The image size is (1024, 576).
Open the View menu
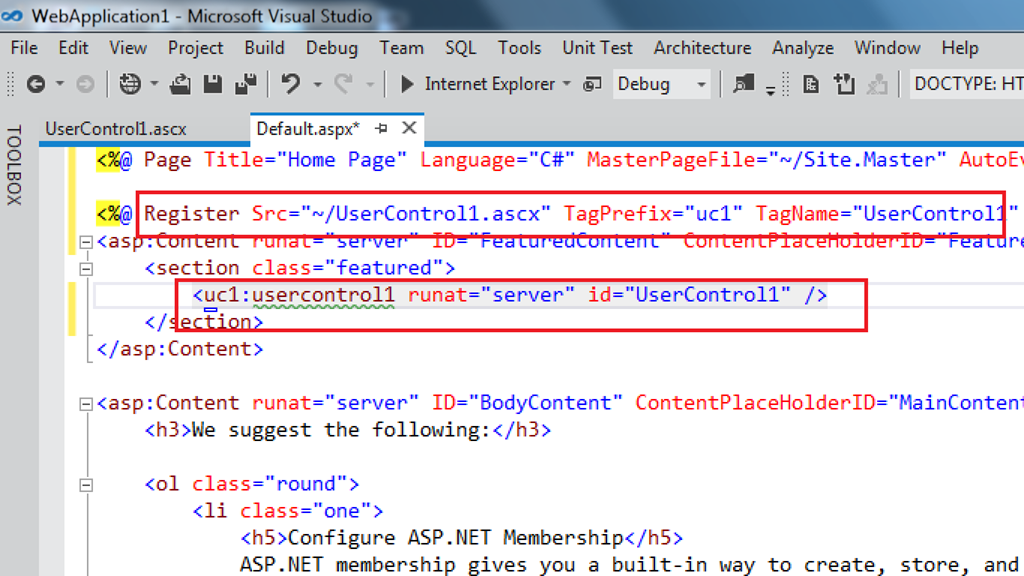(128, 48)
